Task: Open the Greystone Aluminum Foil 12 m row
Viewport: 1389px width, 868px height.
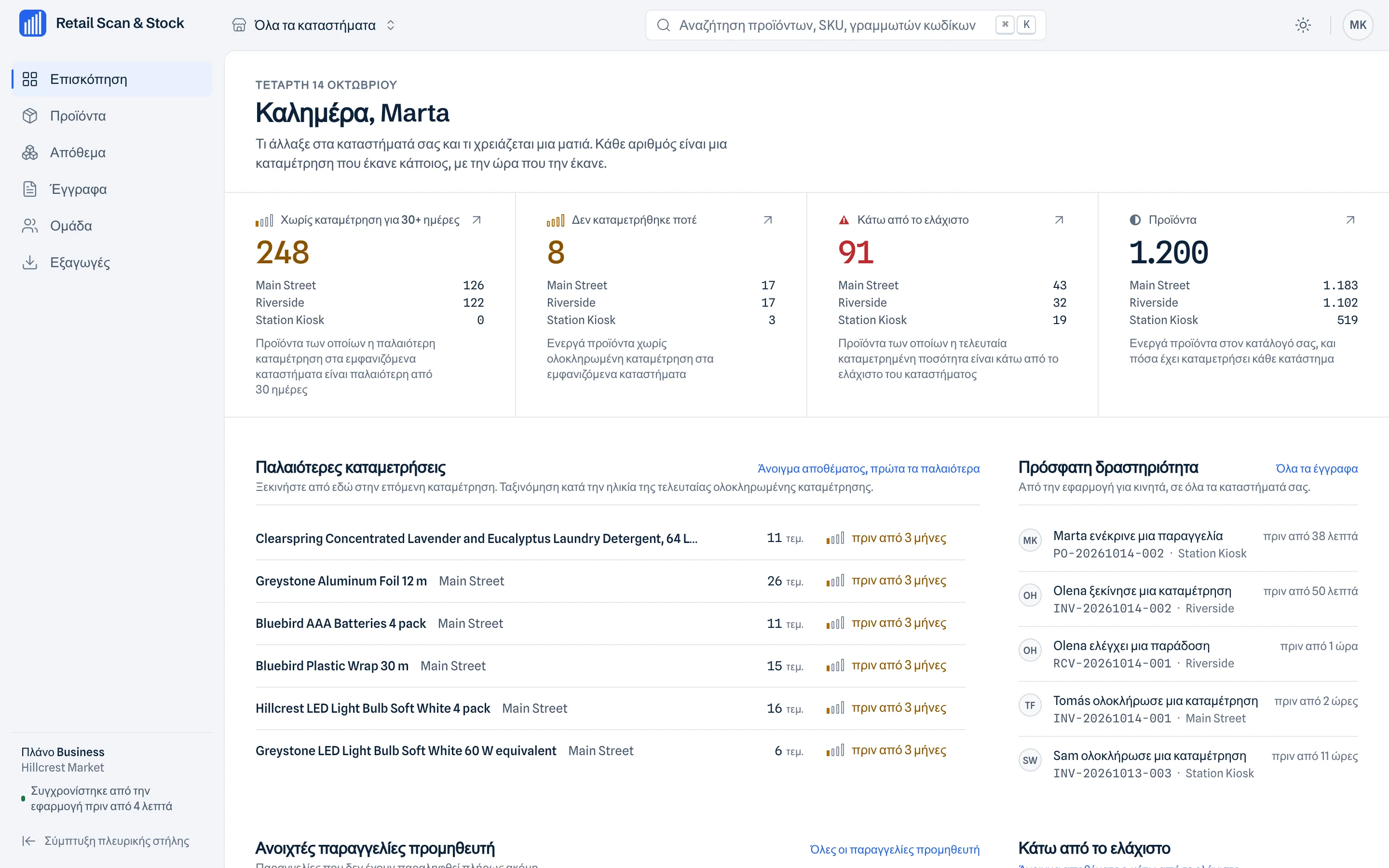Action: (x=610, y=581)
